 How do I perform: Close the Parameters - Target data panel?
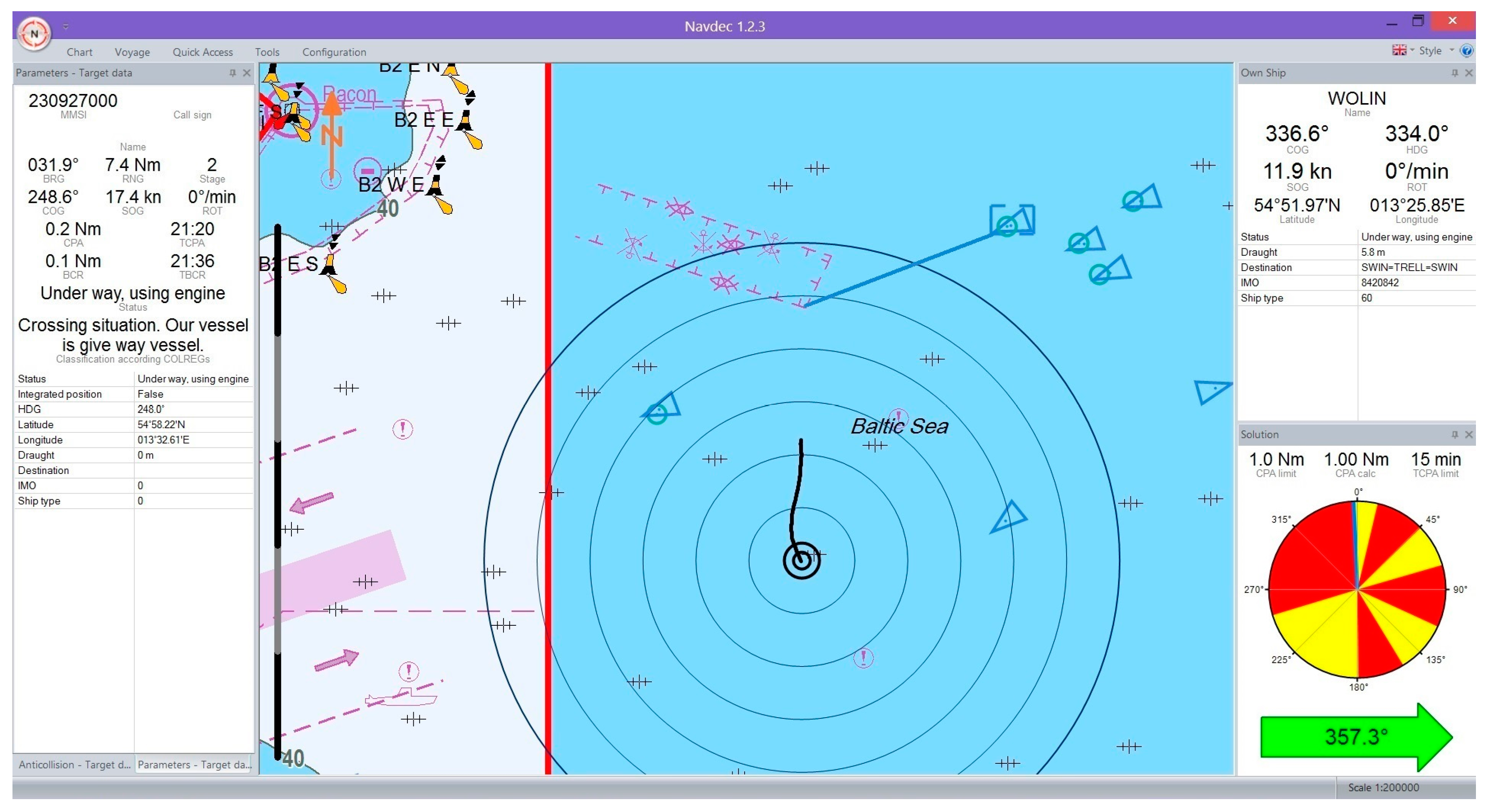247,73
